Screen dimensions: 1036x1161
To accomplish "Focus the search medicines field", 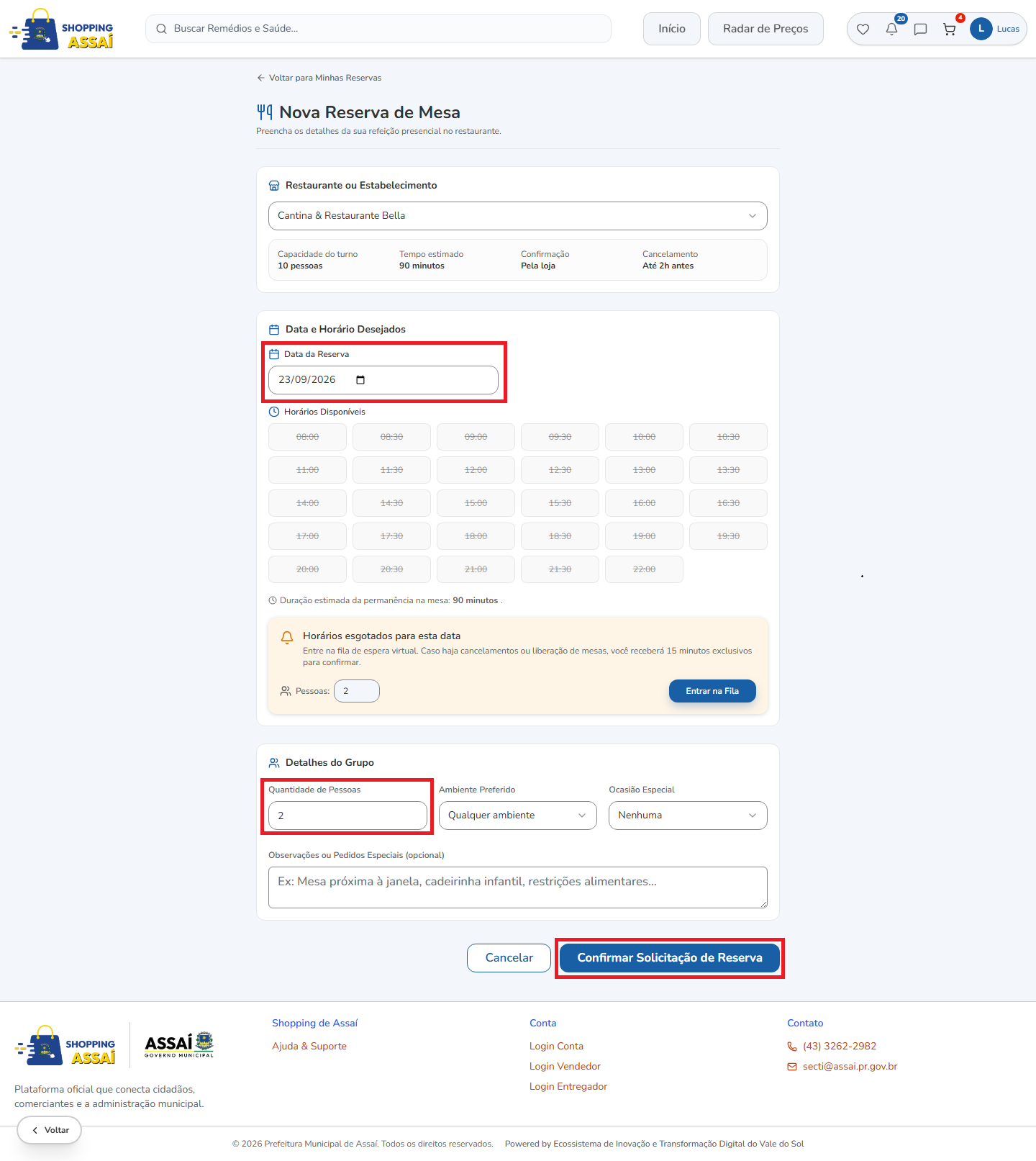I will [x=378, y=29].
